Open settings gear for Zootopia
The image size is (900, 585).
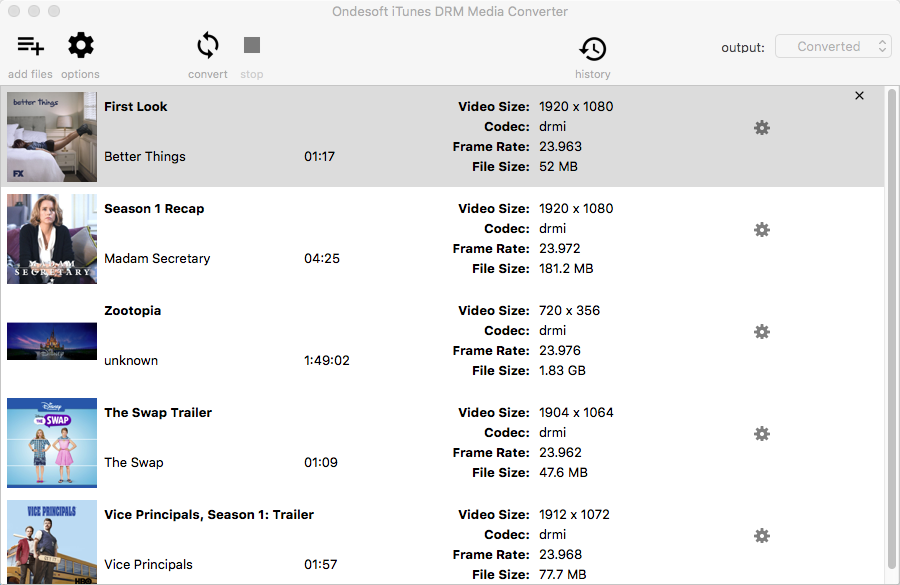click(762, 331)
